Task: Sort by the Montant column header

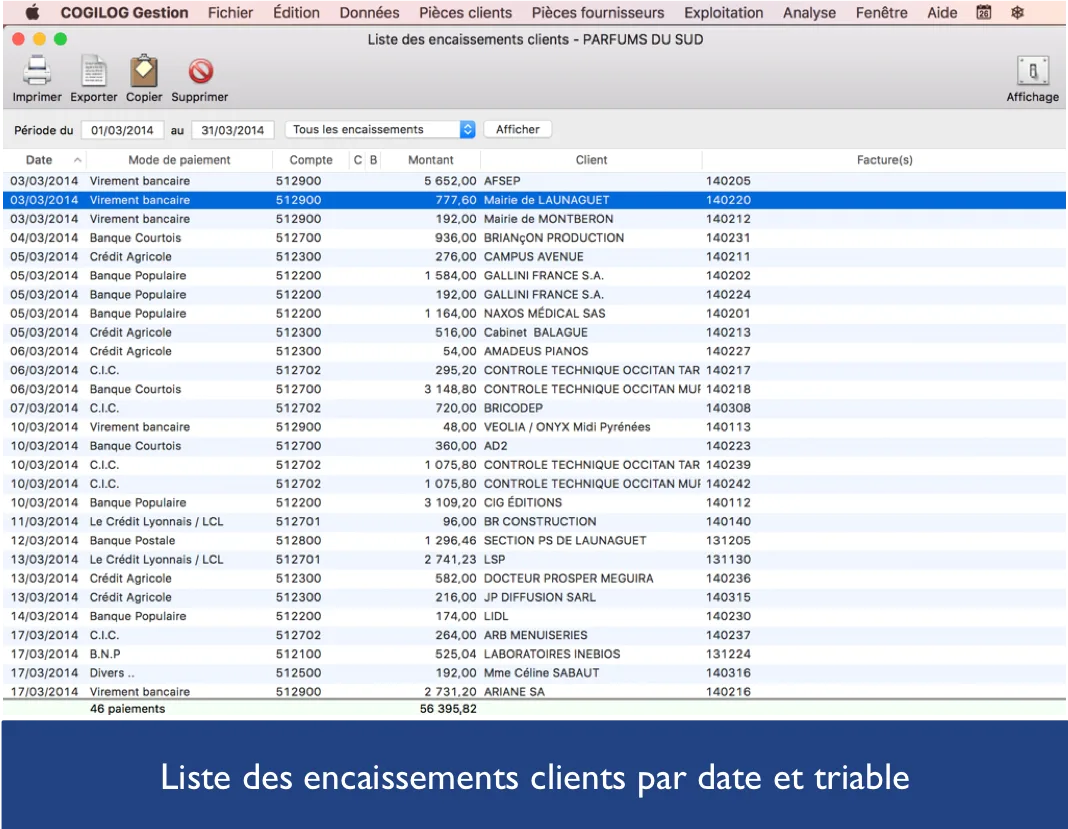Action: [x=430, y=160]
